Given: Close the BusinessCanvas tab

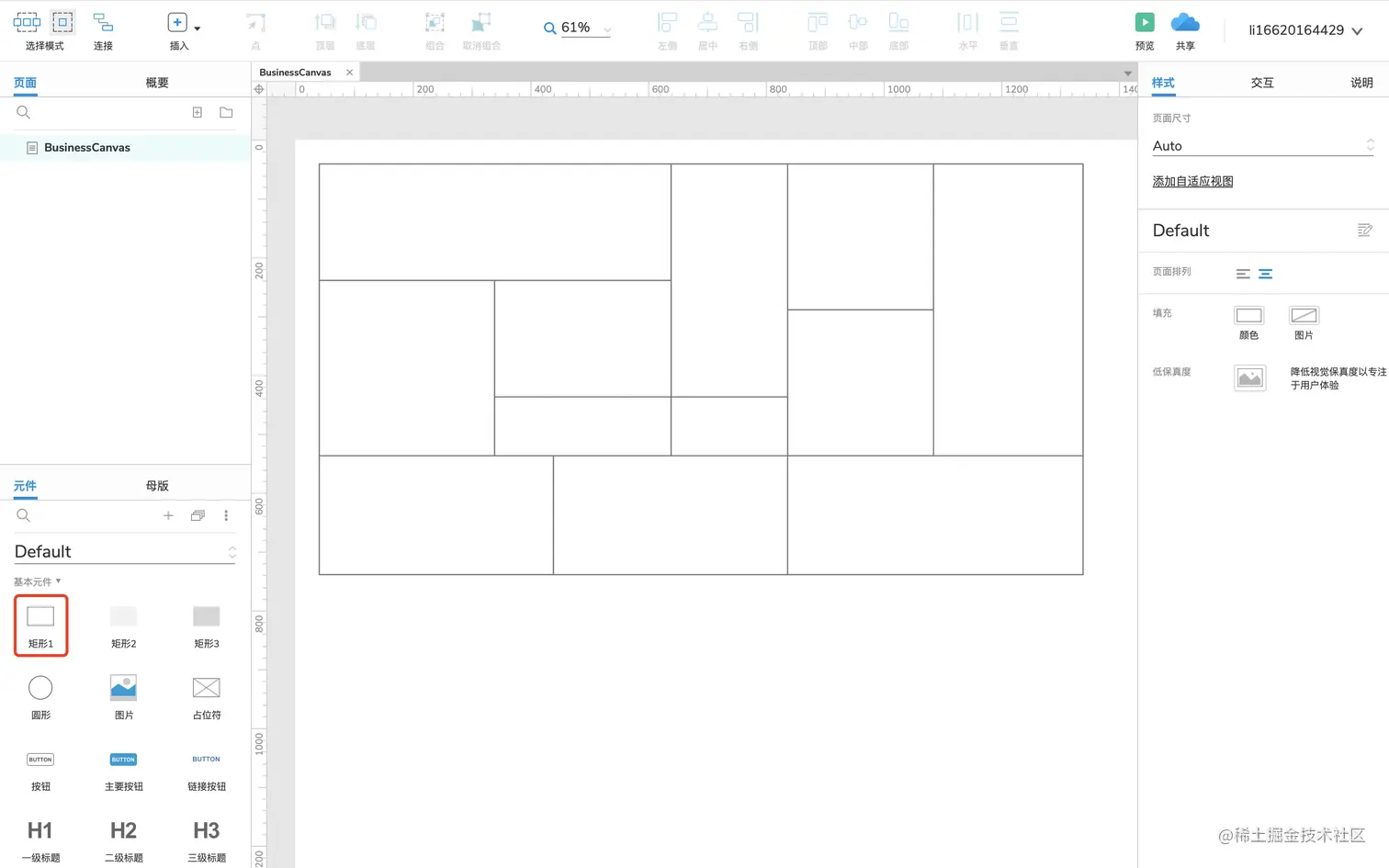Looking at the screenshot, I should tap(349, 73).
